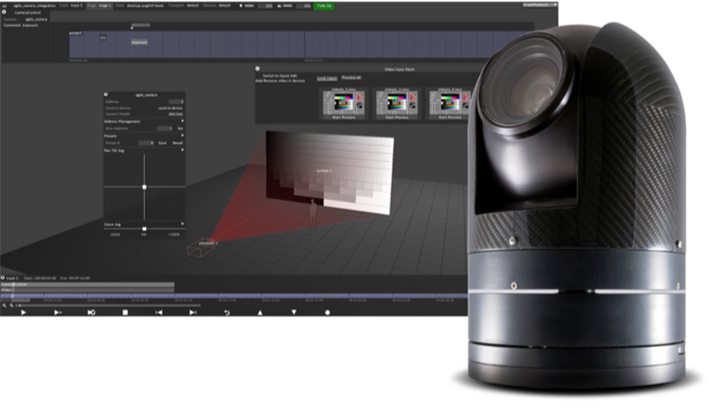Click the skip to previous section icon
This screenshot has width=725, height=417.
tap(158, 313)
